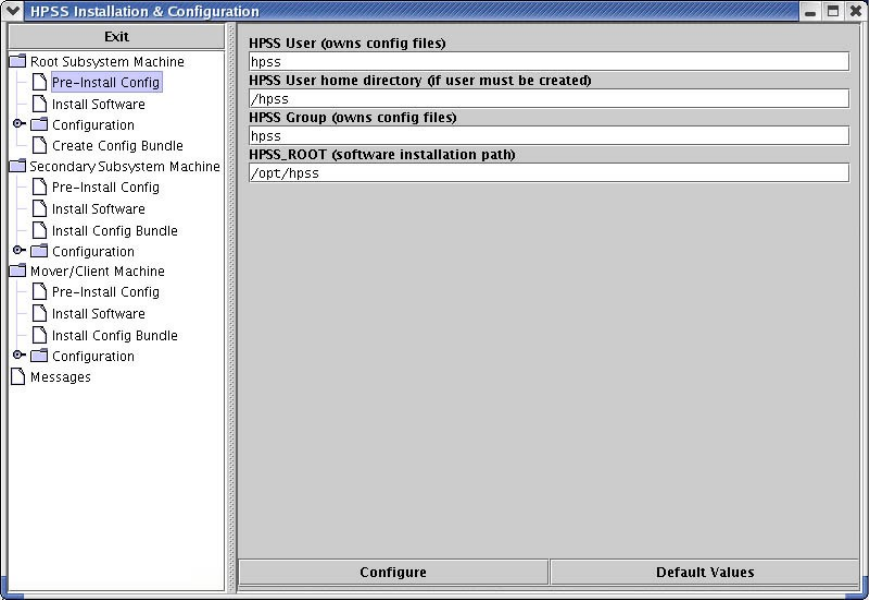
Task: Select Configuration label under Root Subsystem Machine
Action: (x=93, y=125)
